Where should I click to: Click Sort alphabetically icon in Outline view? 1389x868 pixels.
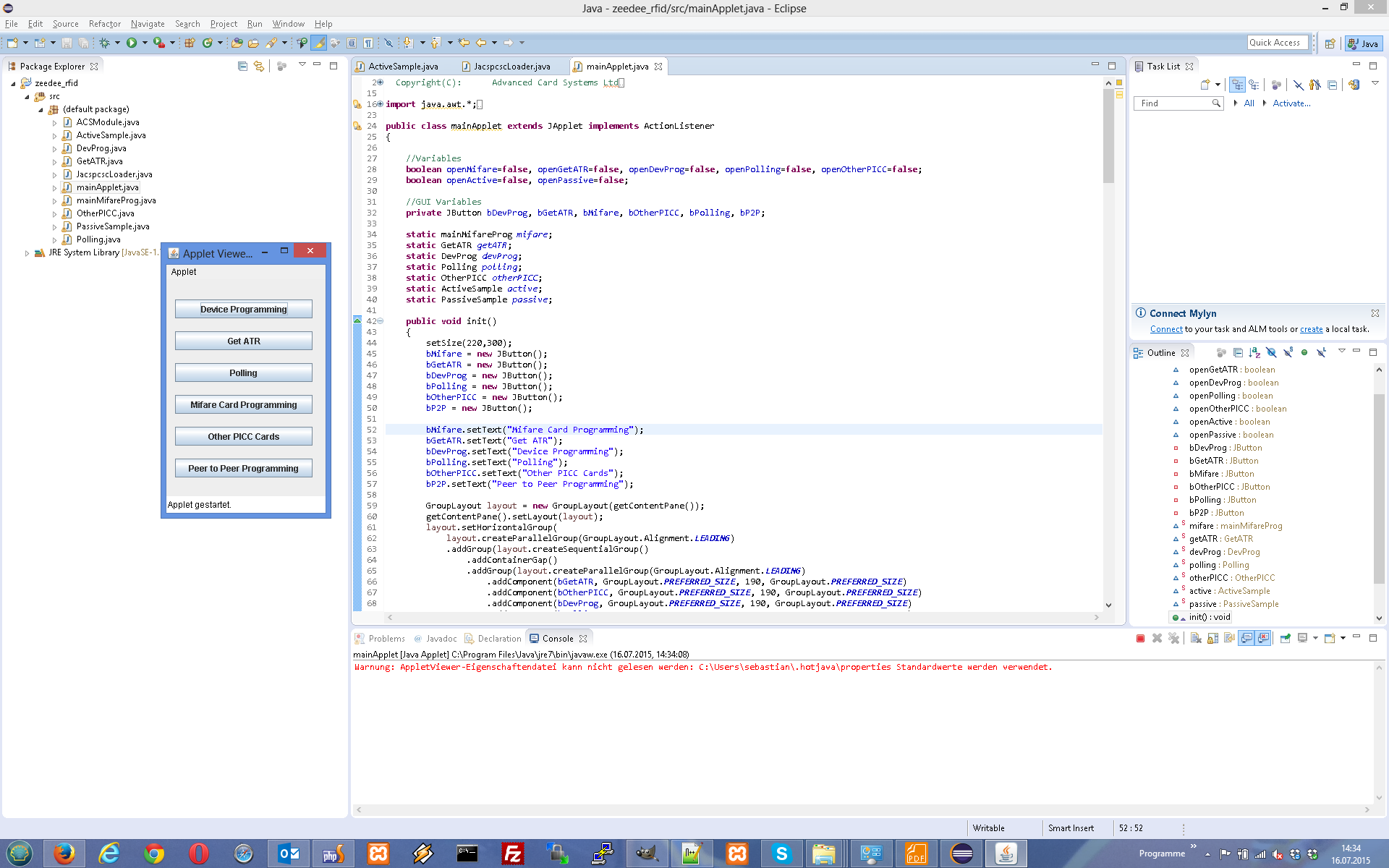point(1254,353)
